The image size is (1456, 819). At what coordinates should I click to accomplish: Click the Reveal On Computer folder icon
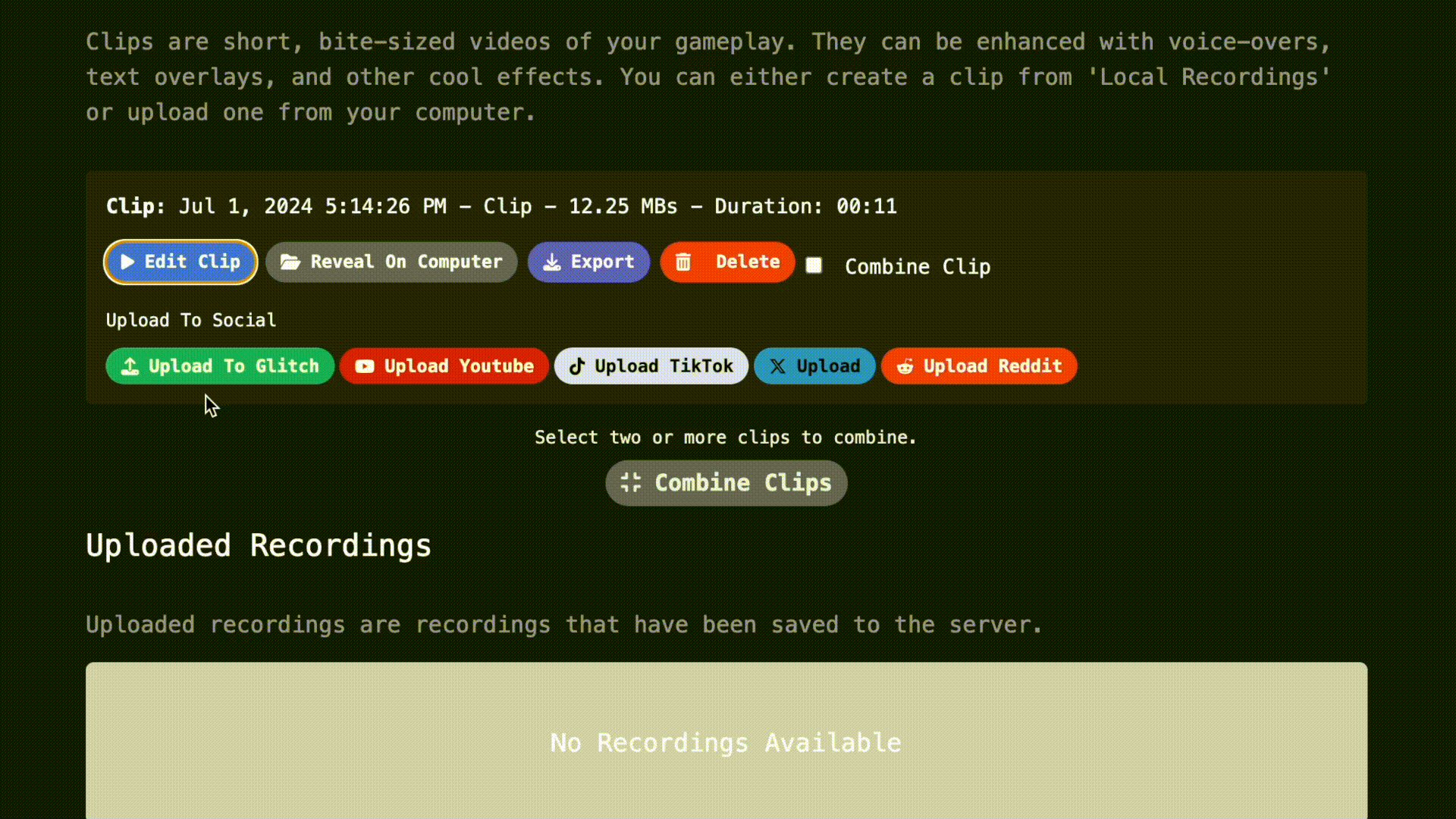click(291, 262)
